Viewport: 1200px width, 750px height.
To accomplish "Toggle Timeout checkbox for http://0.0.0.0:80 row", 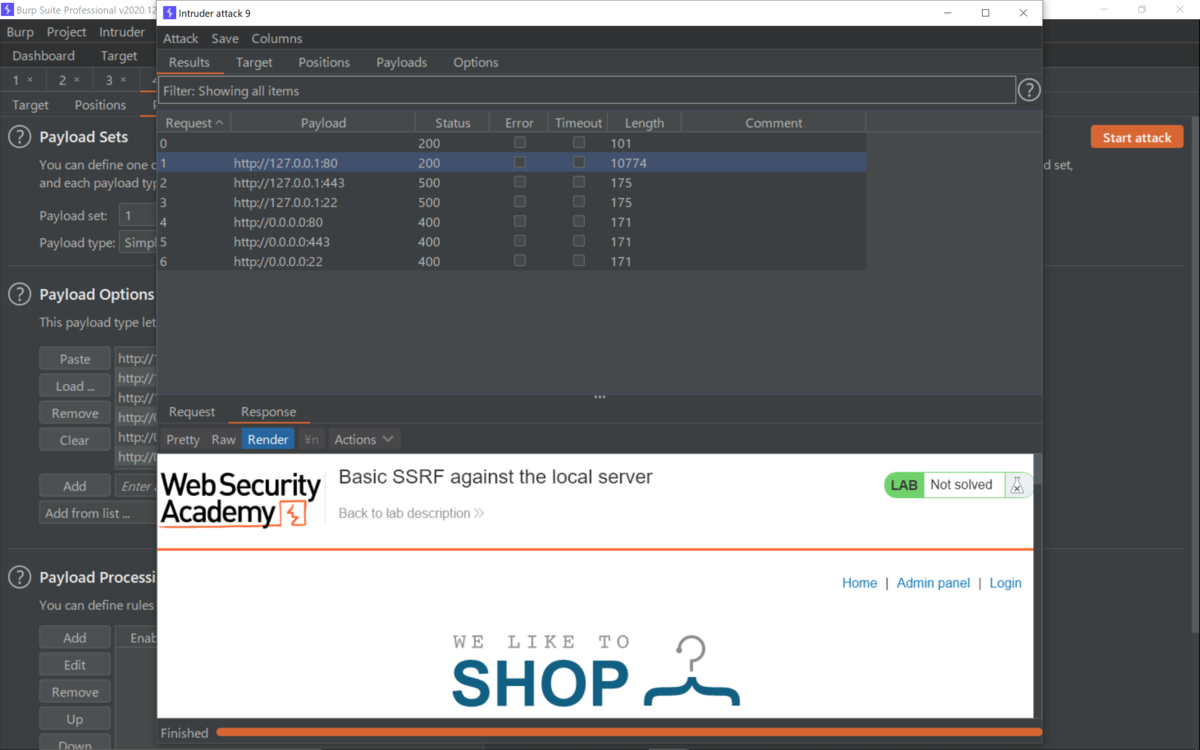I will click(579, 221).
